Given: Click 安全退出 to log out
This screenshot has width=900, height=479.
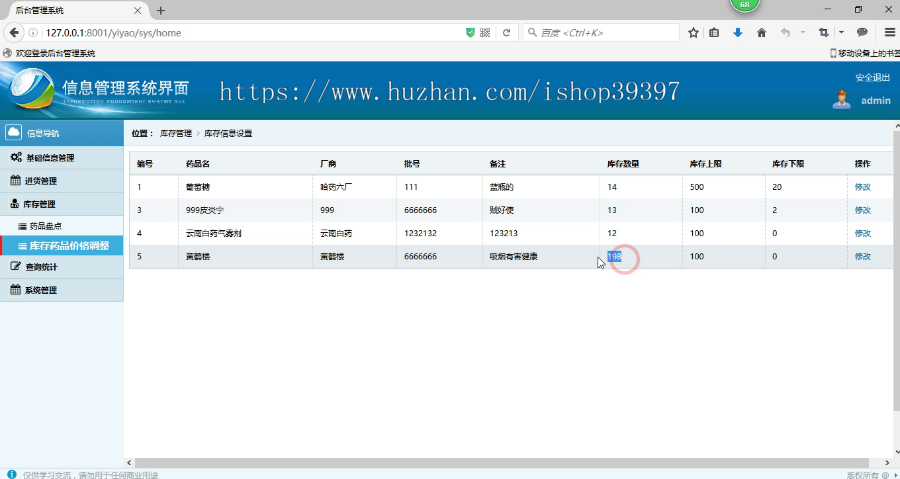Looking at the screenshot, I should [872, 77].
